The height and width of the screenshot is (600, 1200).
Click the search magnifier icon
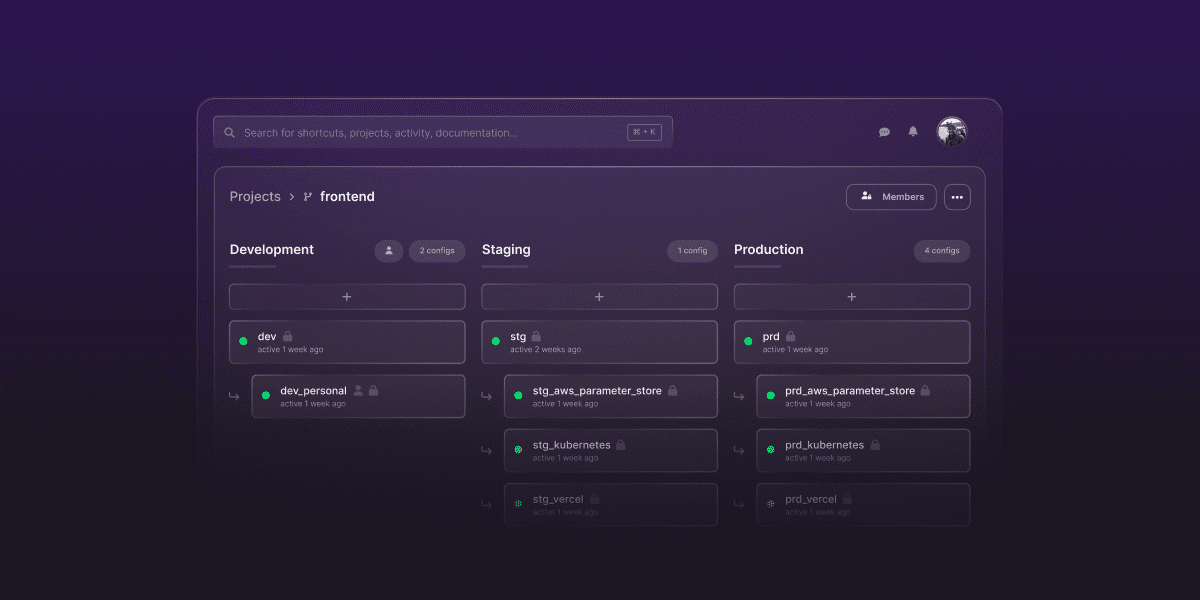click(229, 132)
